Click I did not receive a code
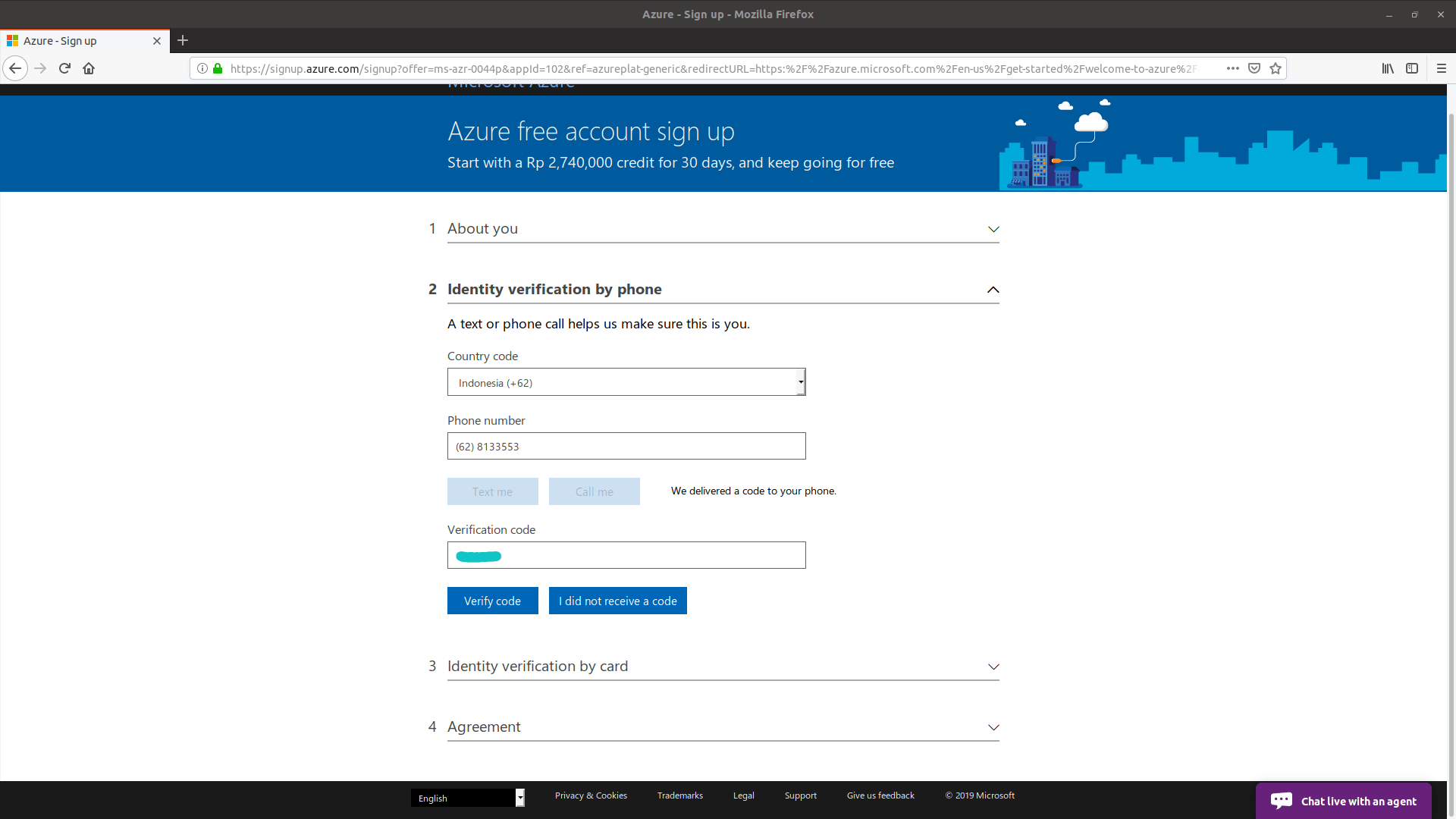 [x=617, y=601]
